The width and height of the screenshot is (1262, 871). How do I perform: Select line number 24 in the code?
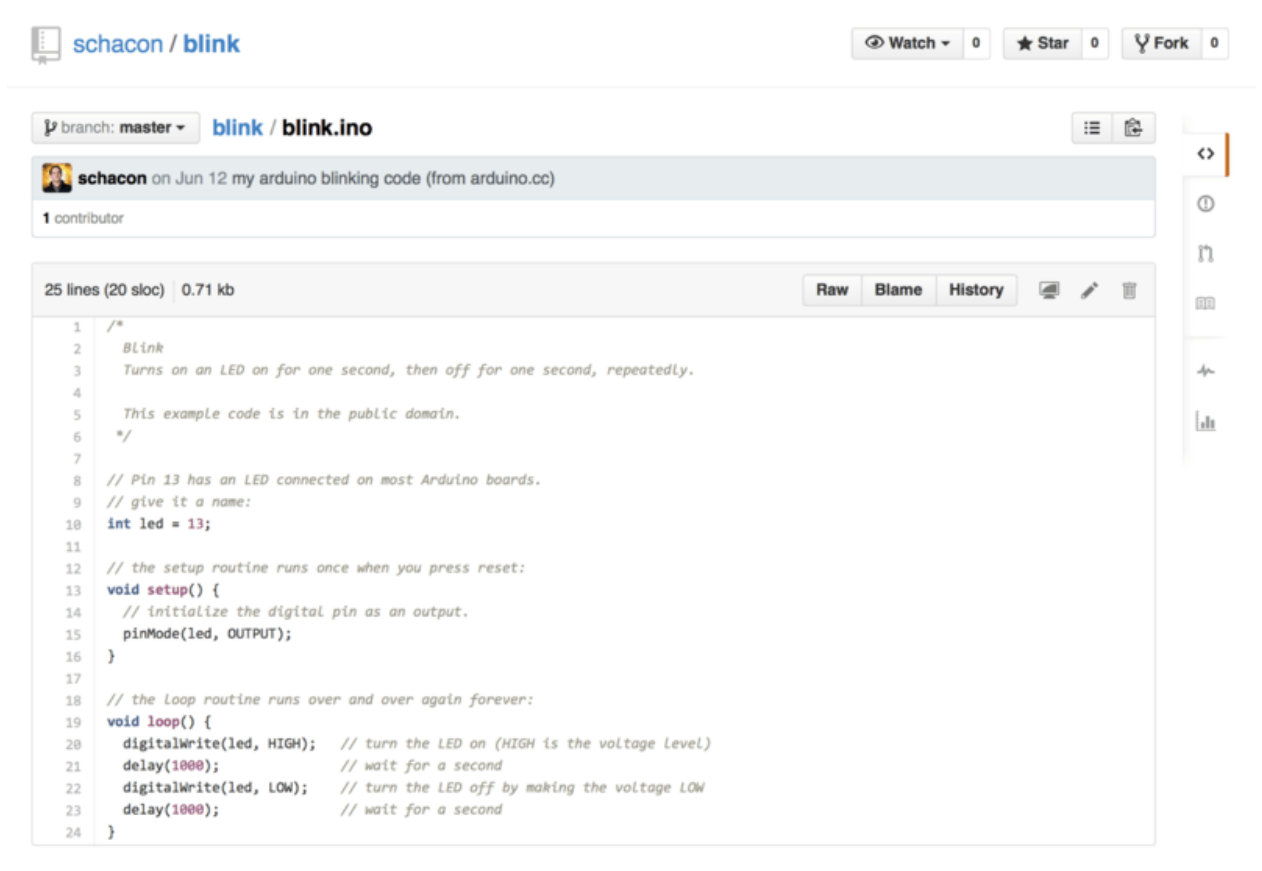click(x=75, y=832)
